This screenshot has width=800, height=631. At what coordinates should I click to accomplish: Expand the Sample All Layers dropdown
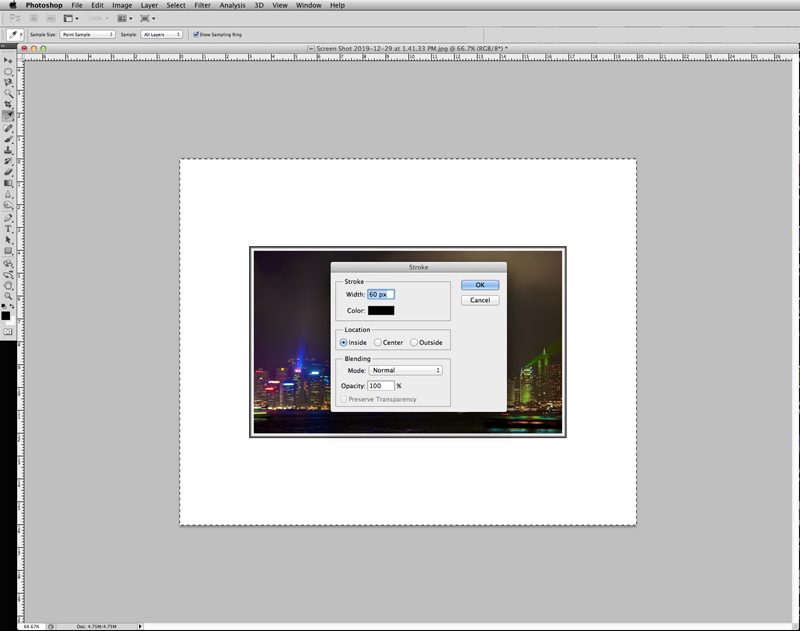(161, 34)
